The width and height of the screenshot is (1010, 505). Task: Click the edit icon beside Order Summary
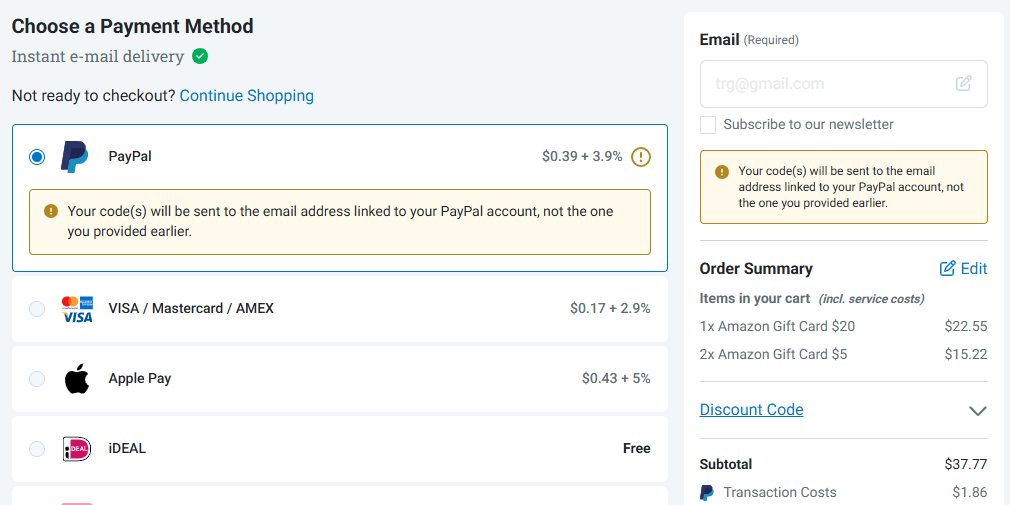tap(948, 269)
